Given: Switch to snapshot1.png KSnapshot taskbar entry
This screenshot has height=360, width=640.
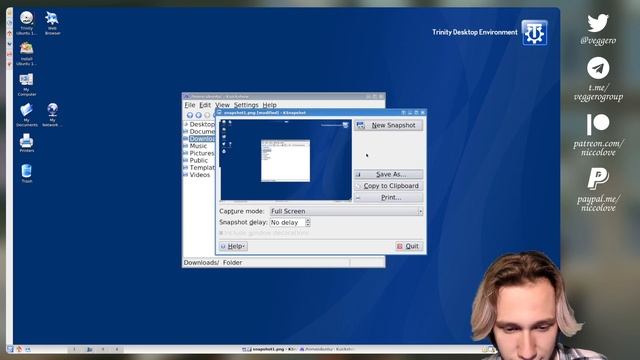Looking at the screenshot, I should (x=269, y=349).
